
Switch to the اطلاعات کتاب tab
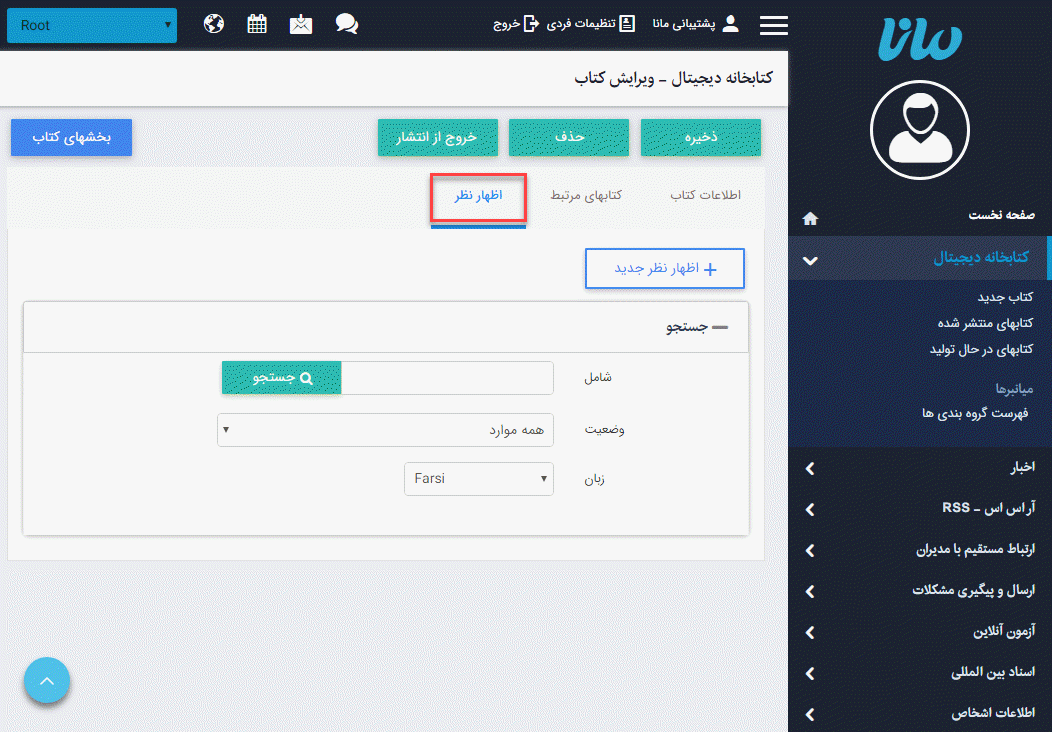[x=705, y=197]
